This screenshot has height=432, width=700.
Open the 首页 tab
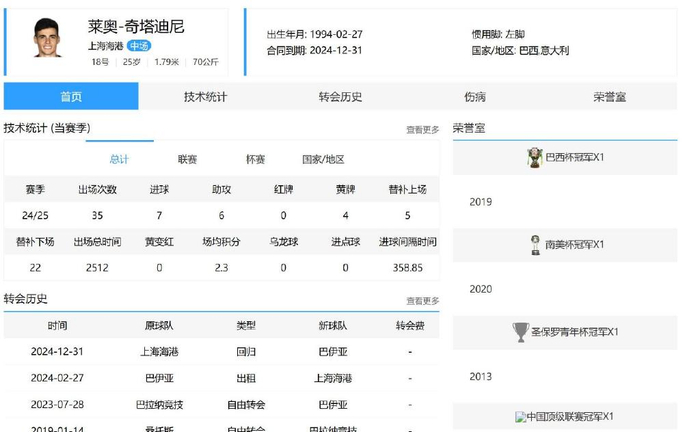(x=71, y=96)
